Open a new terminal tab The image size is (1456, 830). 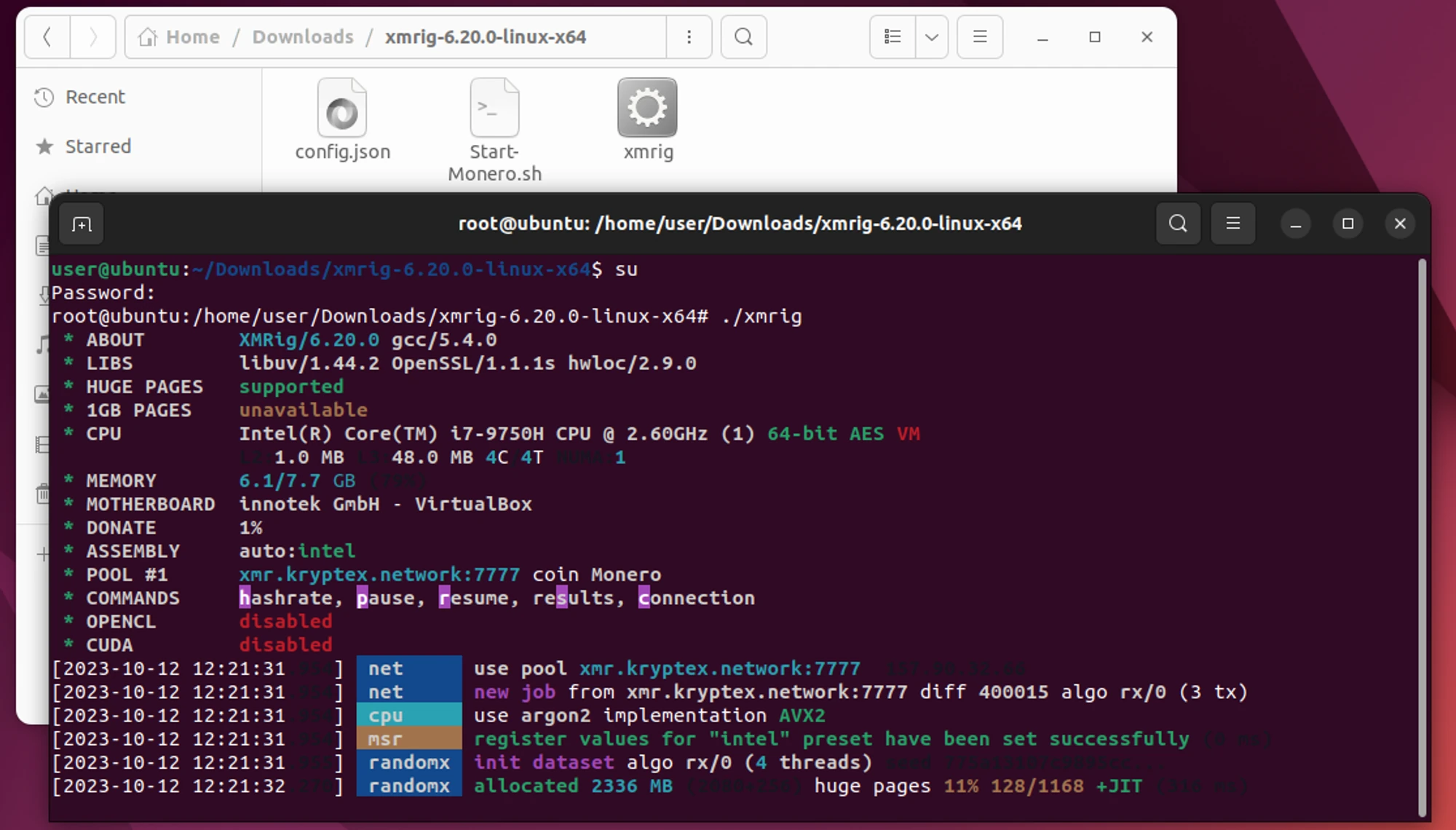(x=82, y=224)
